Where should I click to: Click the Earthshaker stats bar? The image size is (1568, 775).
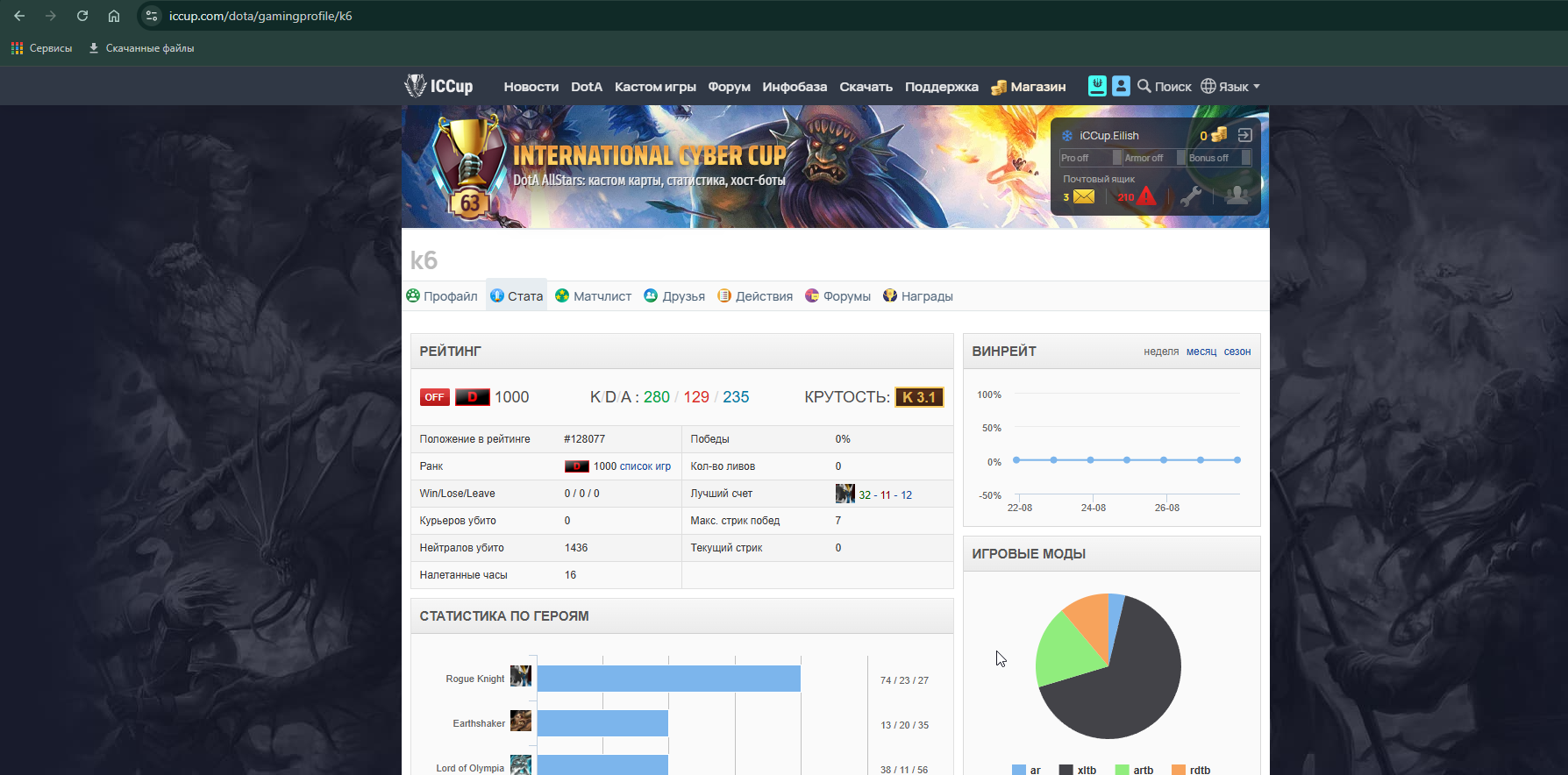[602, 723]
